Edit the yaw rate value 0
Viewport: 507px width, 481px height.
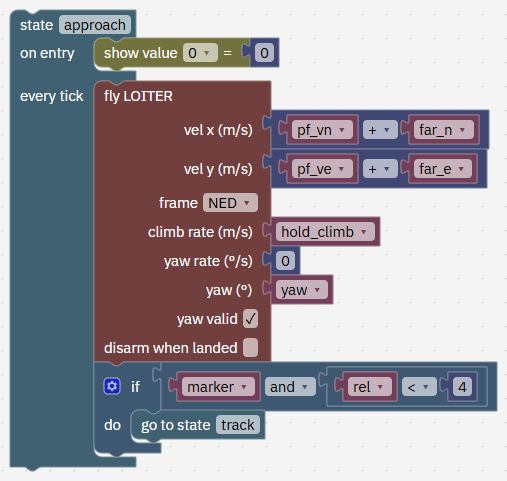click(285, 261)
